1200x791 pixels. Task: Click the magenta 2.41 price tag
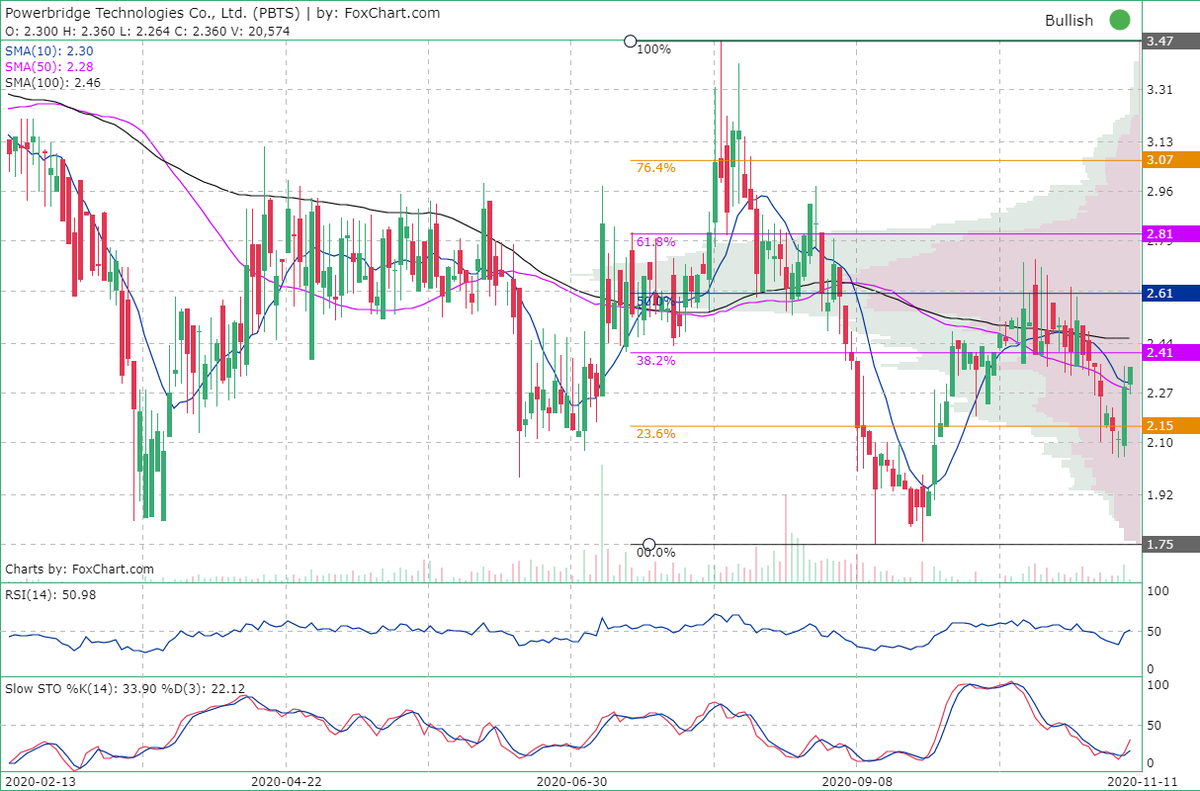1170,353
